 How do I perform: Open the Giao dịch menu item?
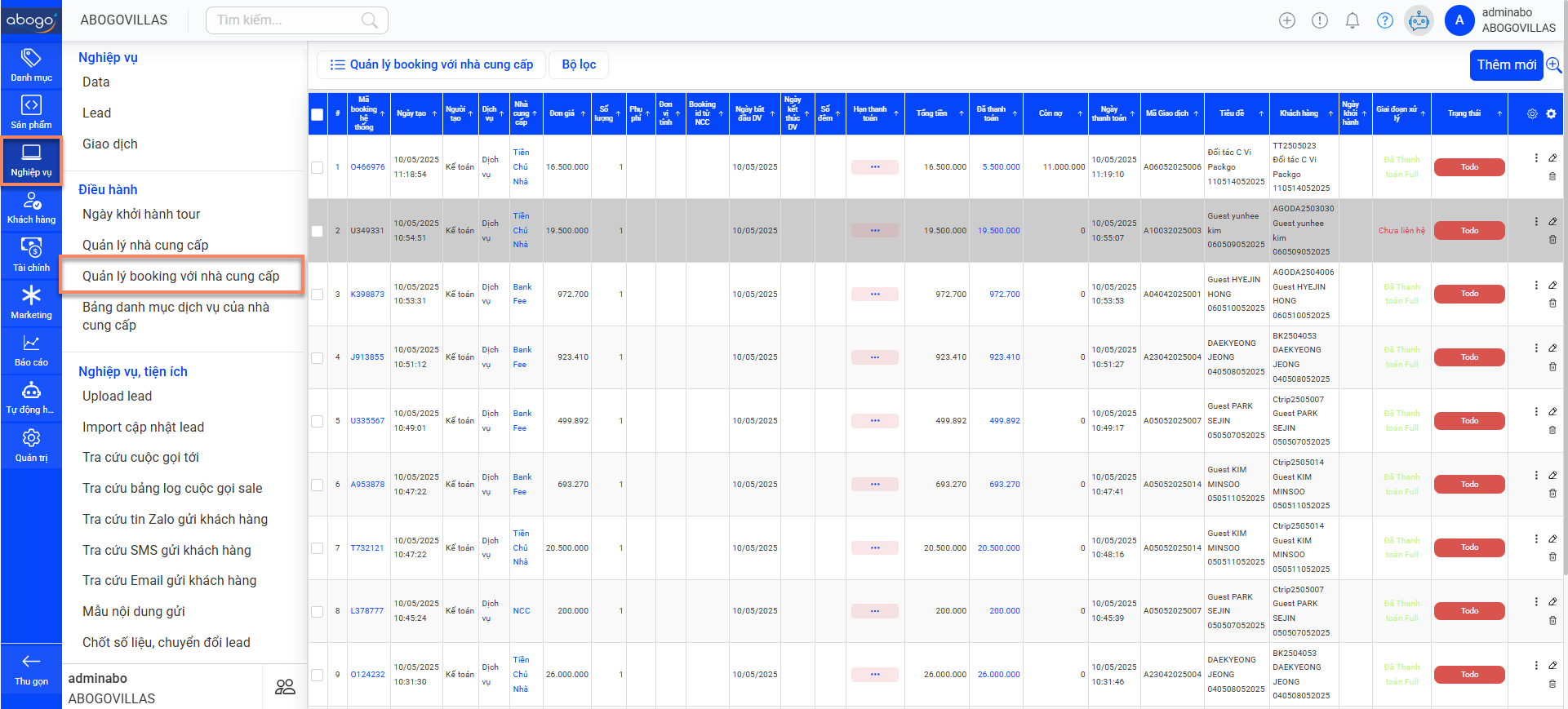tap(110, 144)
